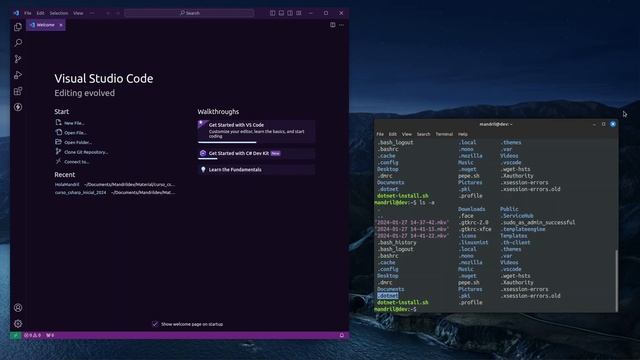The width and height of the screenshot is (640, 360).
Task: Click the Connect to... link
Action: (x=76, y=162)
